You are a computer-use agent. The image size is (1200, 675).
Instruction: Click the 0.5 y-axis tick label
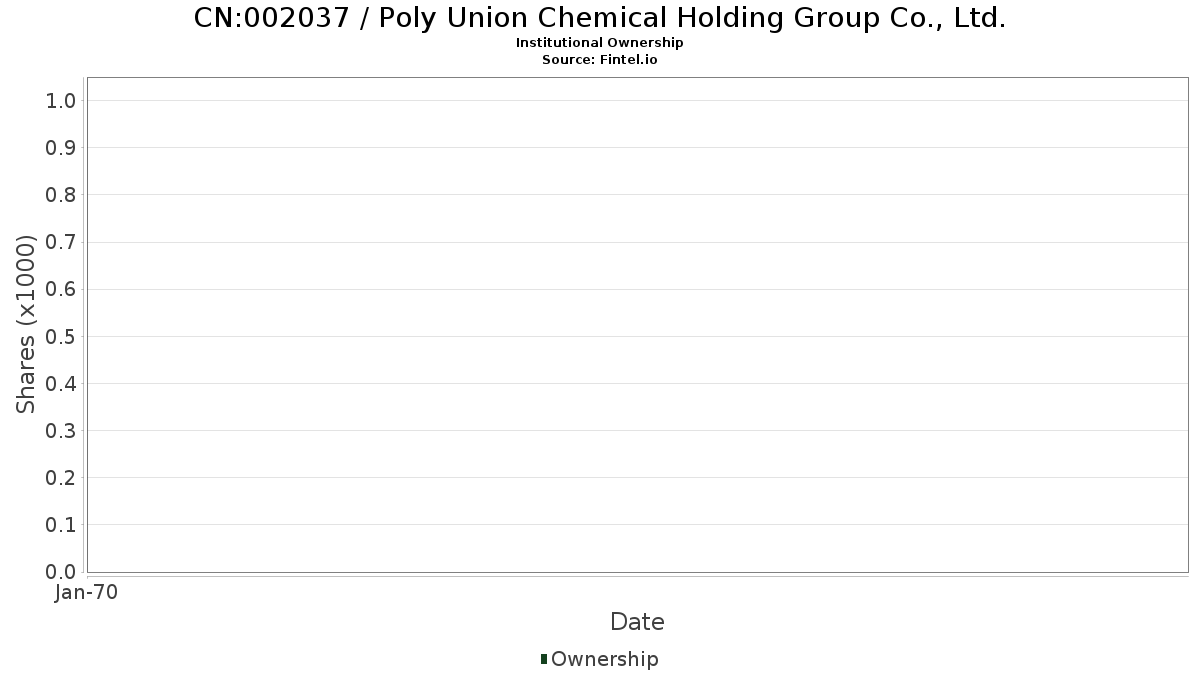click(61, 336)
